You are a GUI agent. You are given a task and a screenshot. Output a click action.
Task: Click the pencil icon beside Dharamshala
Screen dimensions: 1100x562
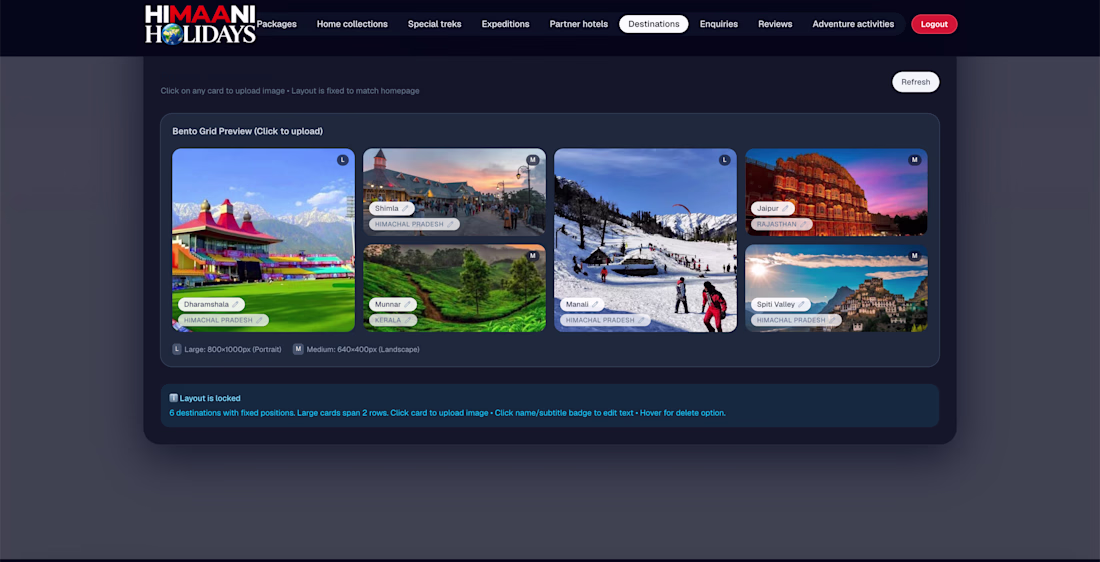235,305
